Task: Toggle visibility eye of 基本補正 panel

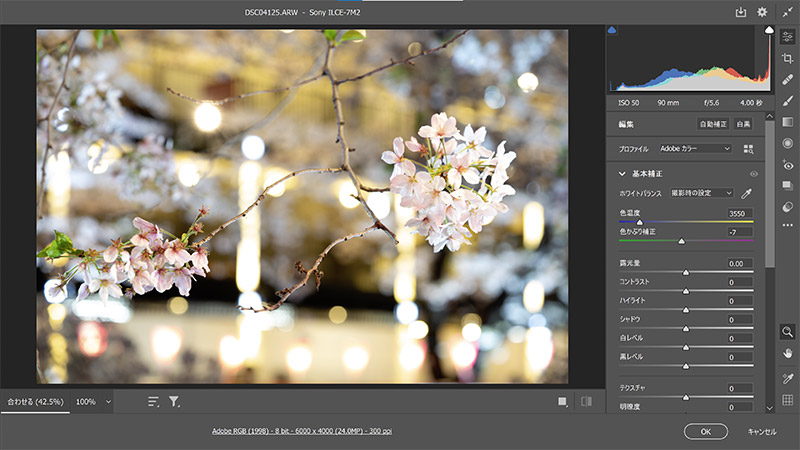Action: coord(754,173)
